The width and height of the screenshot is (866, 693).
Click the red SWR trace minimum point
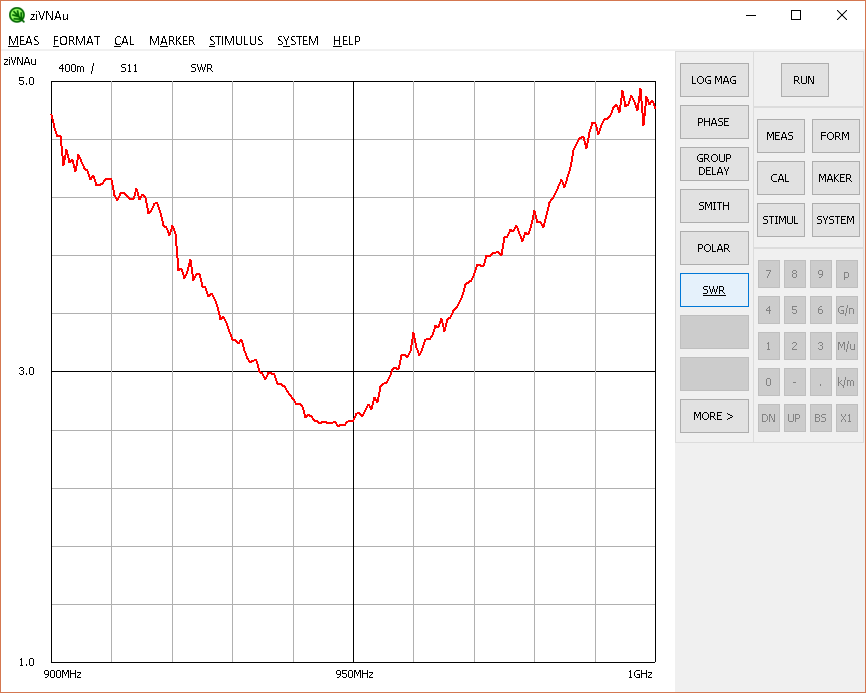[340, 425]
